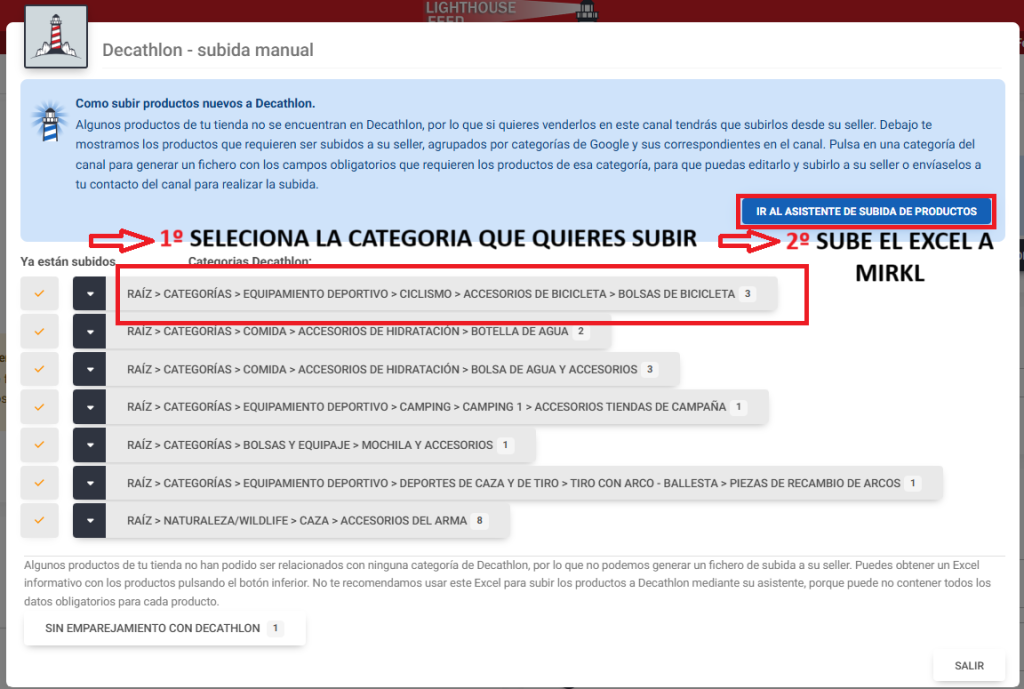The height and width of the screenshot is (689, 1024).
Task: Select the Accesorios Tiendas de Campaña category
Action: (x=437, y=408)
